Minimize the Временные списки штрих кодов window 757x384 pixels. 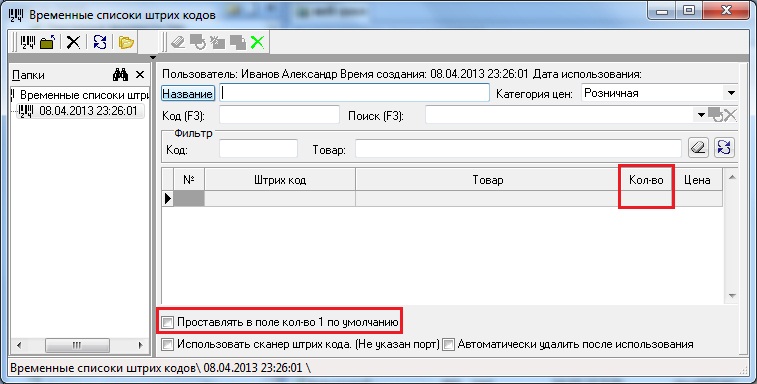pos(662,11)
